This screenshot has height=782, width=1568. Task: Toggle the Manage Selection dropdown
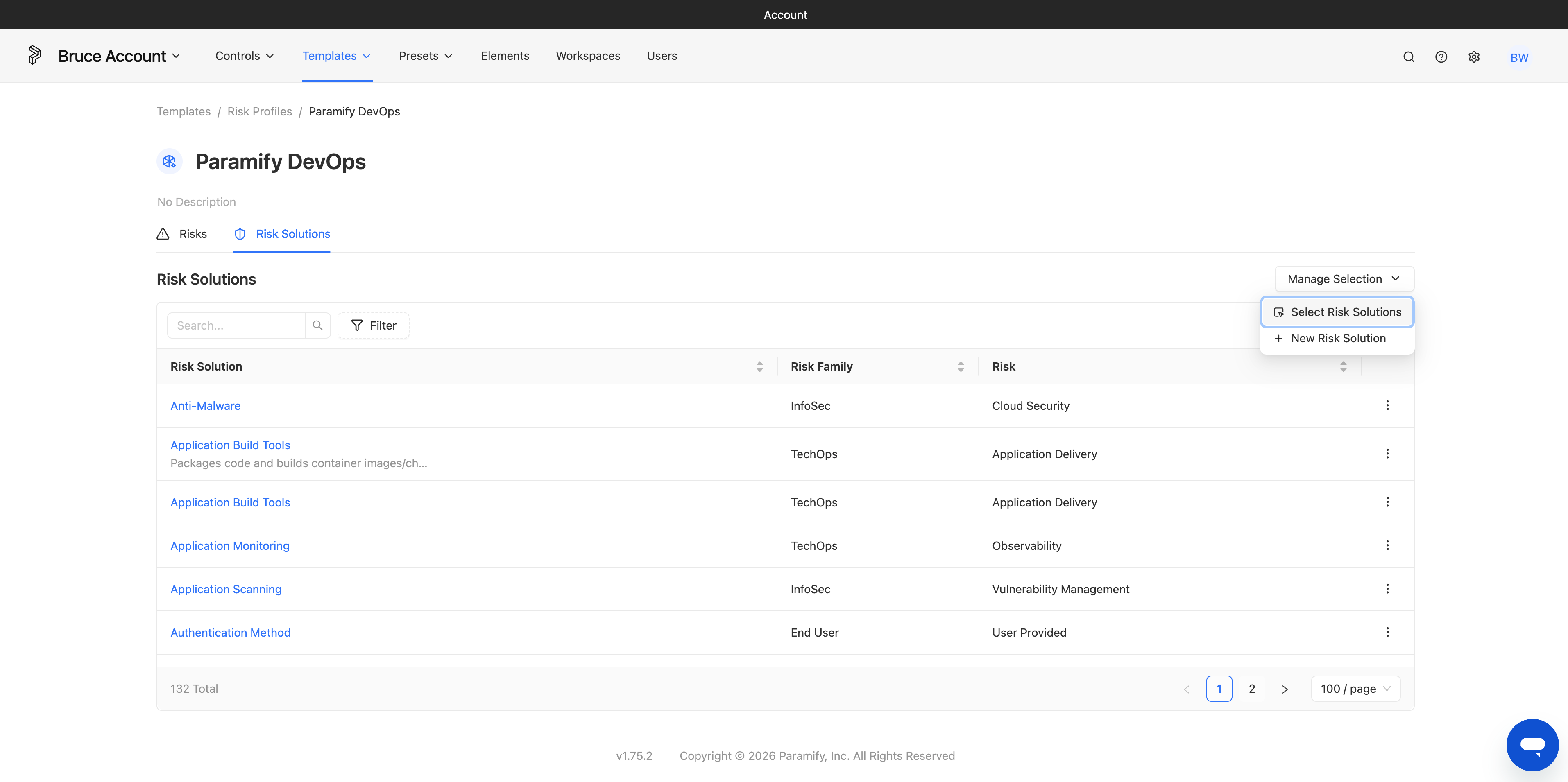coord(1344,279)
